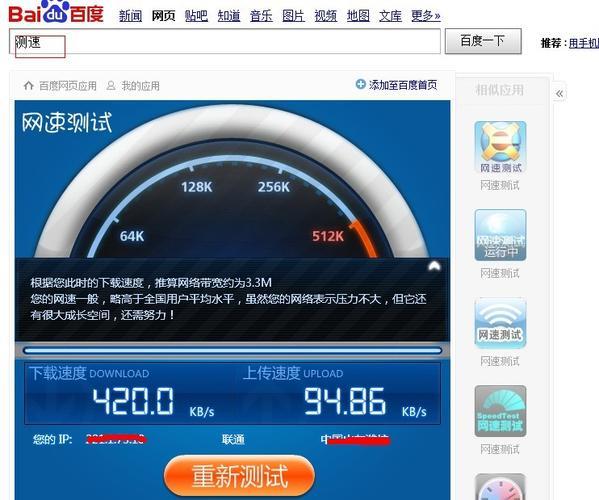599x500 pixels.
Task: Click the 256K gauge label
Action: click(x=274, y=187)
